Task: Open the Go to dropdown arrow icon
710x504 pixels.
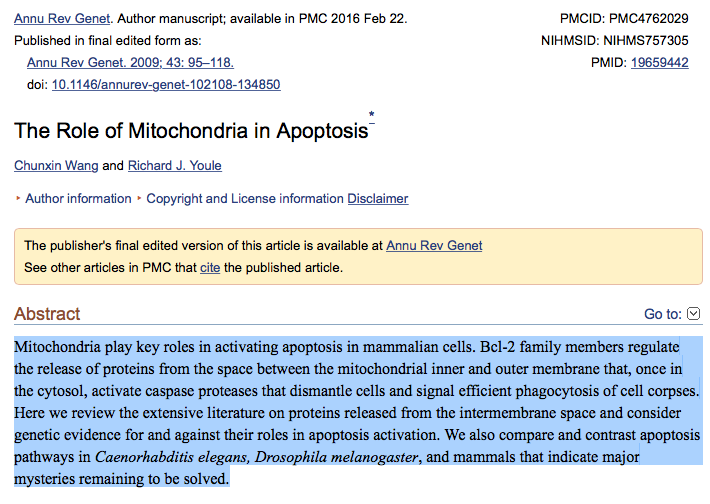Action: [x=694, y=314]
